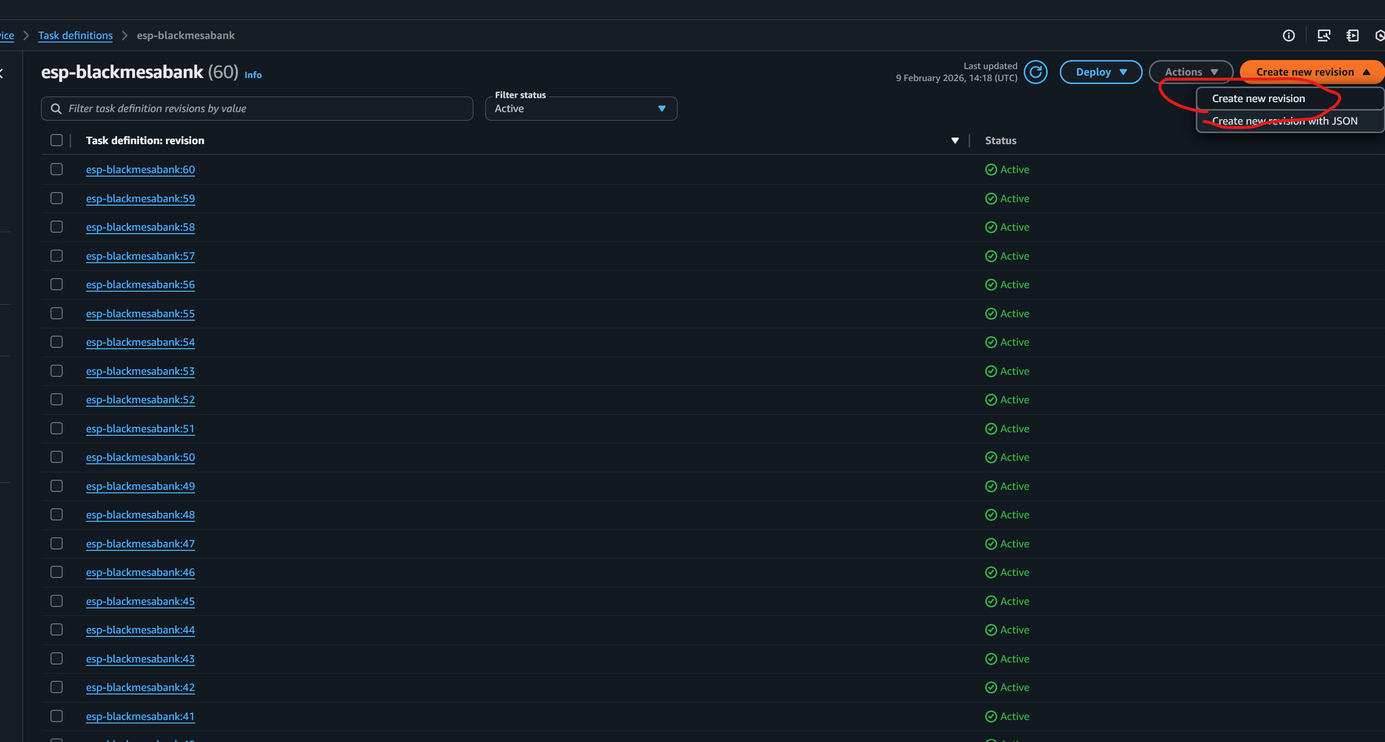The image size is (1385, 742).
Task: Click the Info link beside the title
Action: click(253, 75)
